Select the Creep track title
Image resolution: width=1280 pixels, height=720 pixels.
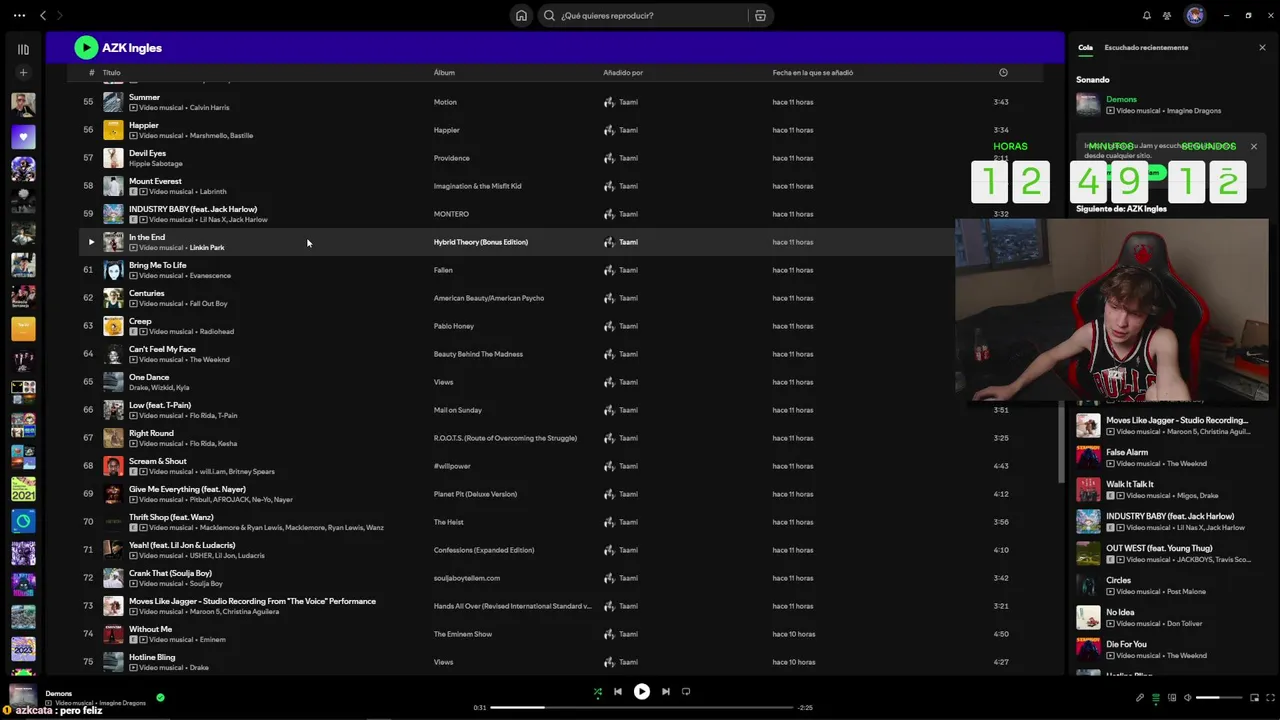[x=140, y=321]
